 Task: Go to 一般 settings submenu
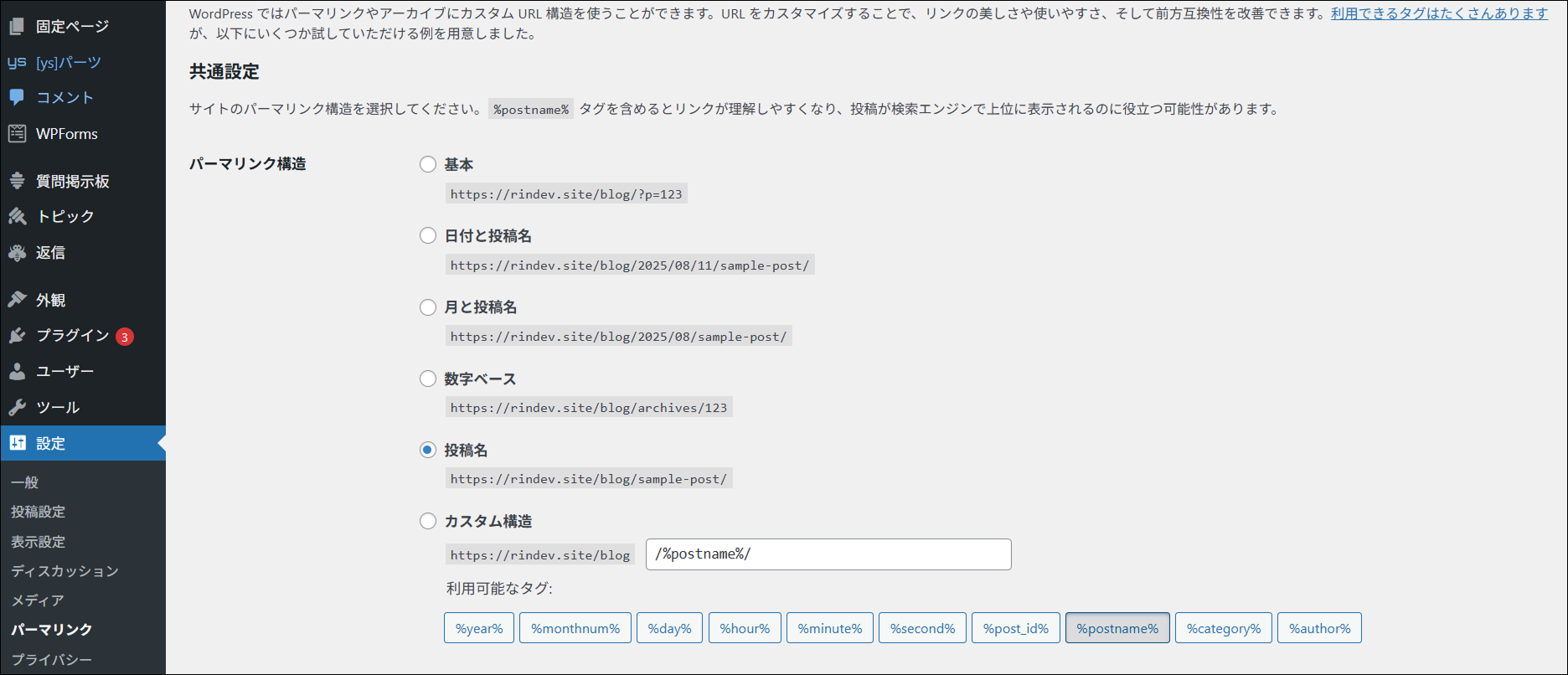point(25,482)
